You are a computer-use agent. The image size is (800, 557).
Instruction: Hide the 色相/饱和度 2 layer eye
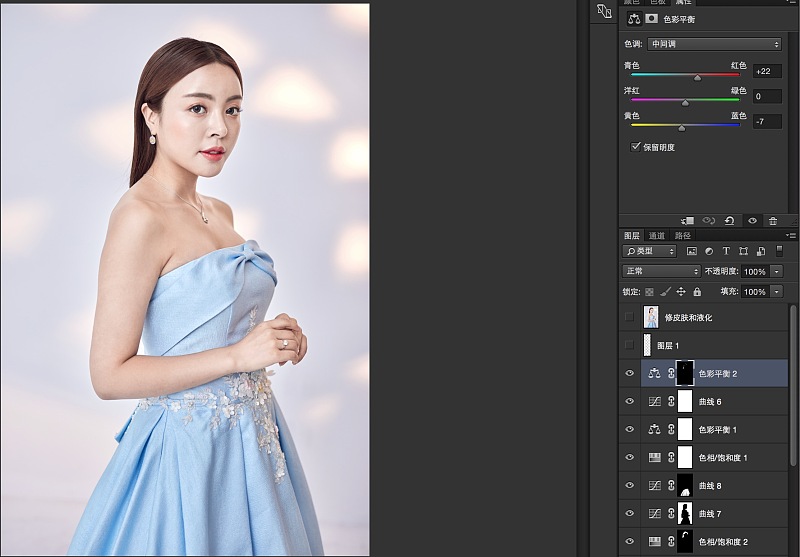[630, 542]
